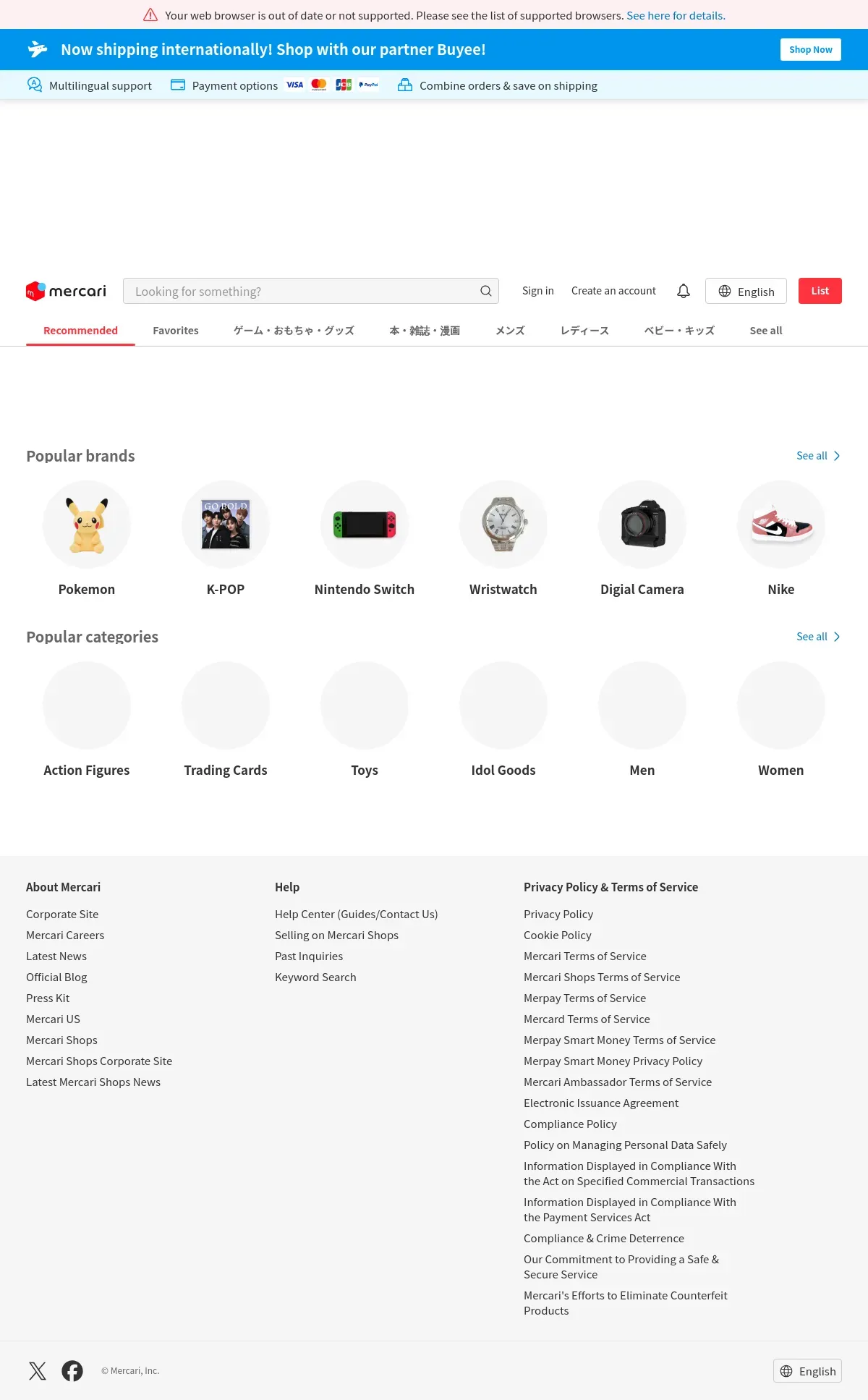Open the 本・雑誌・漫画 tab
868x1400 pixels.
click(x=425, y=331)
